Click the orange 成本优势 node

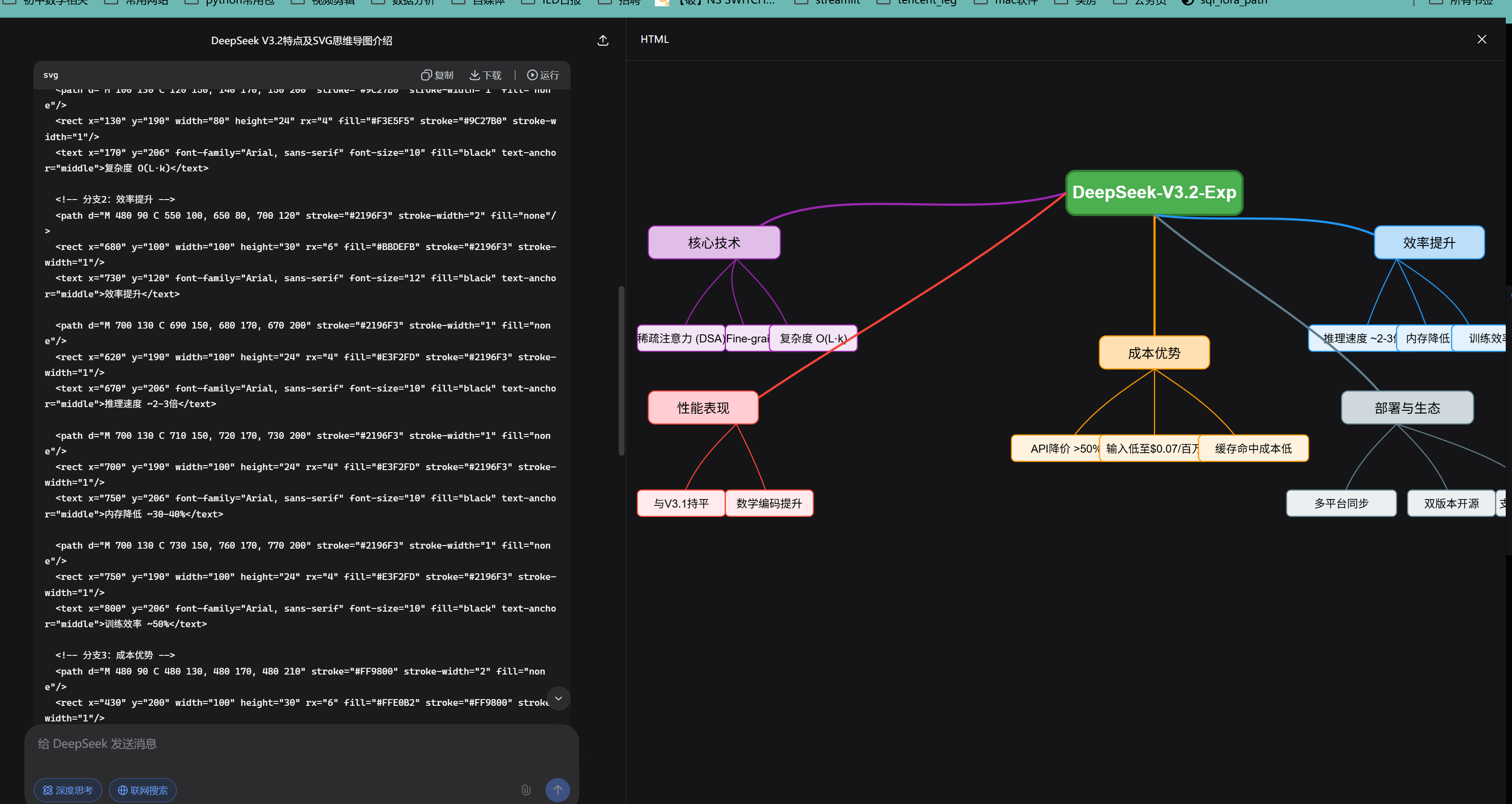pyautogui.click(x=1154, y=353)
